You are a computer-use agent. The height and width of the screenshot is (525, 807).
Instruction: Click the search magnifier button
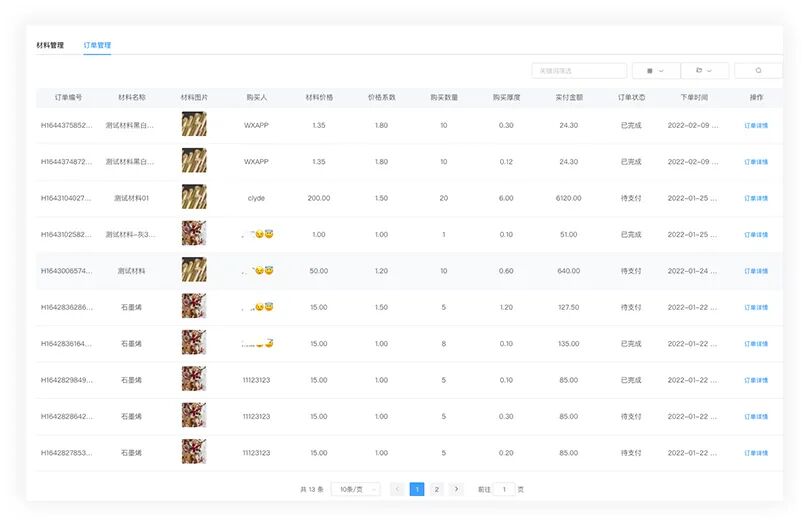click(758, 71)
